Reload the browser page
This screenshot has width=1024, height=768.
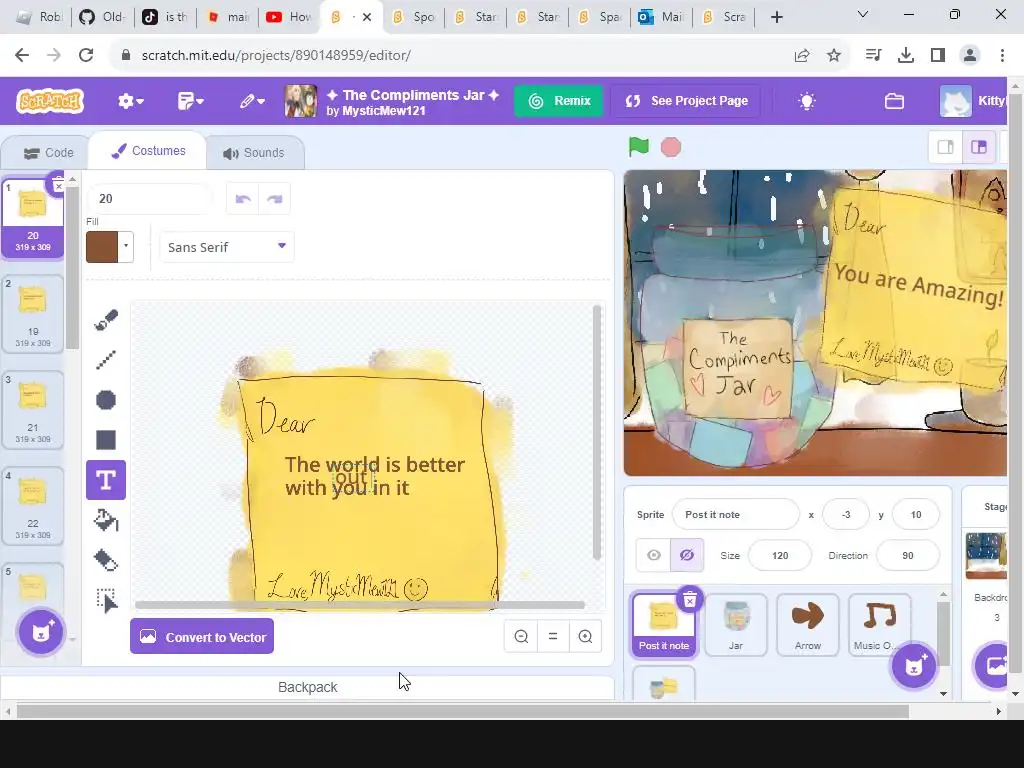pyautogui.click(x=86, y=56)
